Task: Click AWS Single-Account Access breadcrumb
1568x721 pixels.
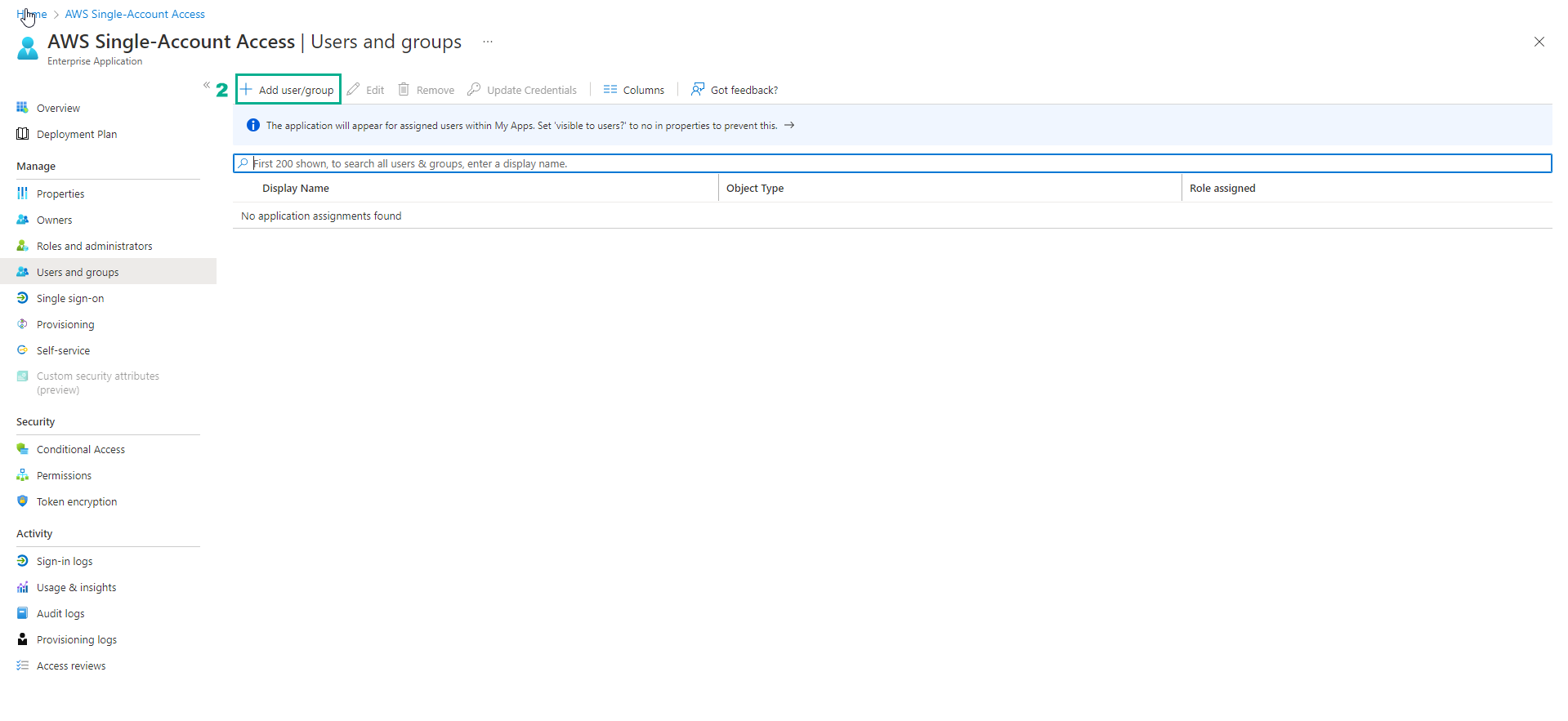Action: pyautogui.click(x=135, y=14)
